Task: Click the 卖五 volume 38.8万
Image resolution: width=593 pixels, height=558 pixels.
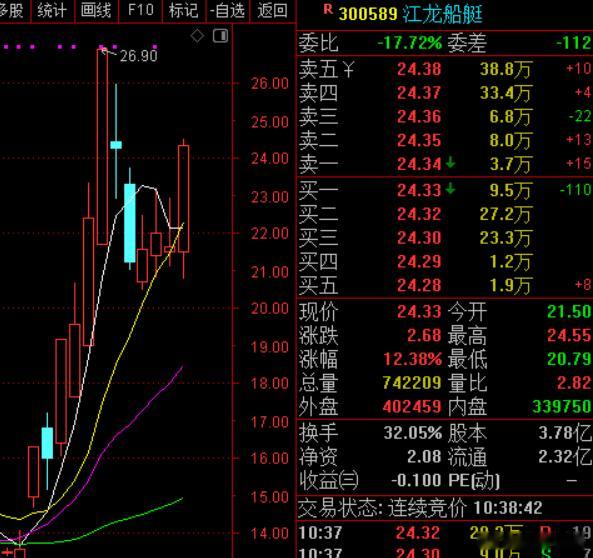Action: 506,70
